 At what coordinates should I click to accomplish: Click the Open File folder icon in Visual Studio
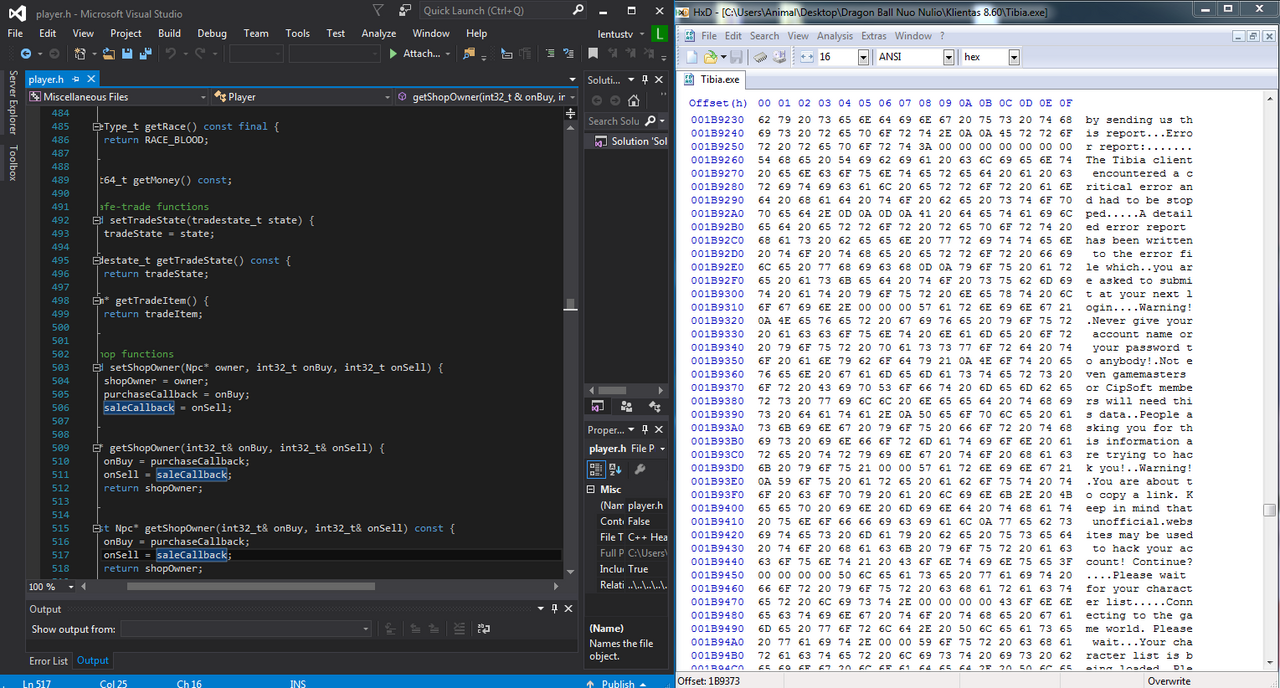pos(111,54)
